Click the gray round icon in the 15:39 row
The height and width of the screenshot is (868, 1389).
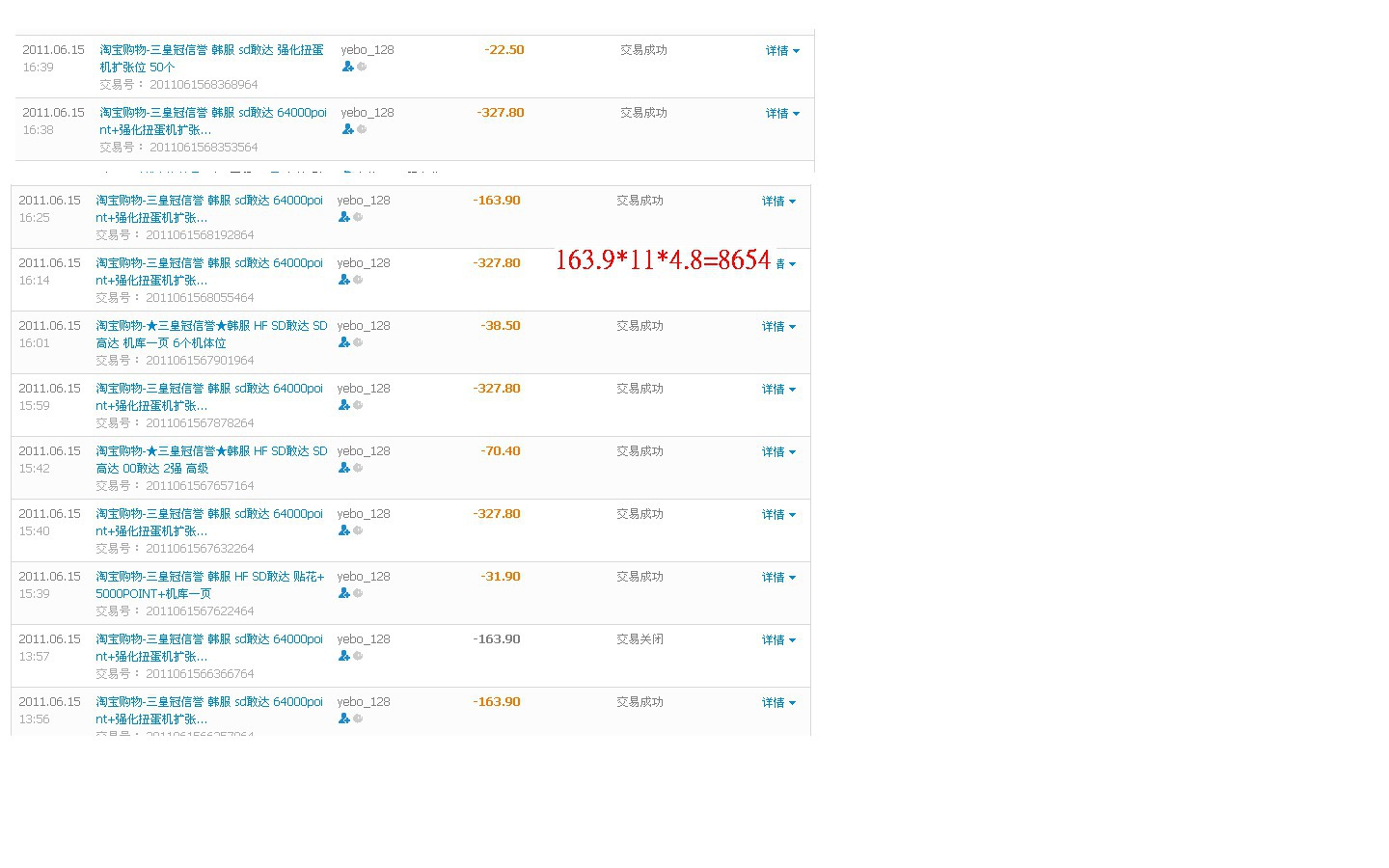[x=358, y=593]
